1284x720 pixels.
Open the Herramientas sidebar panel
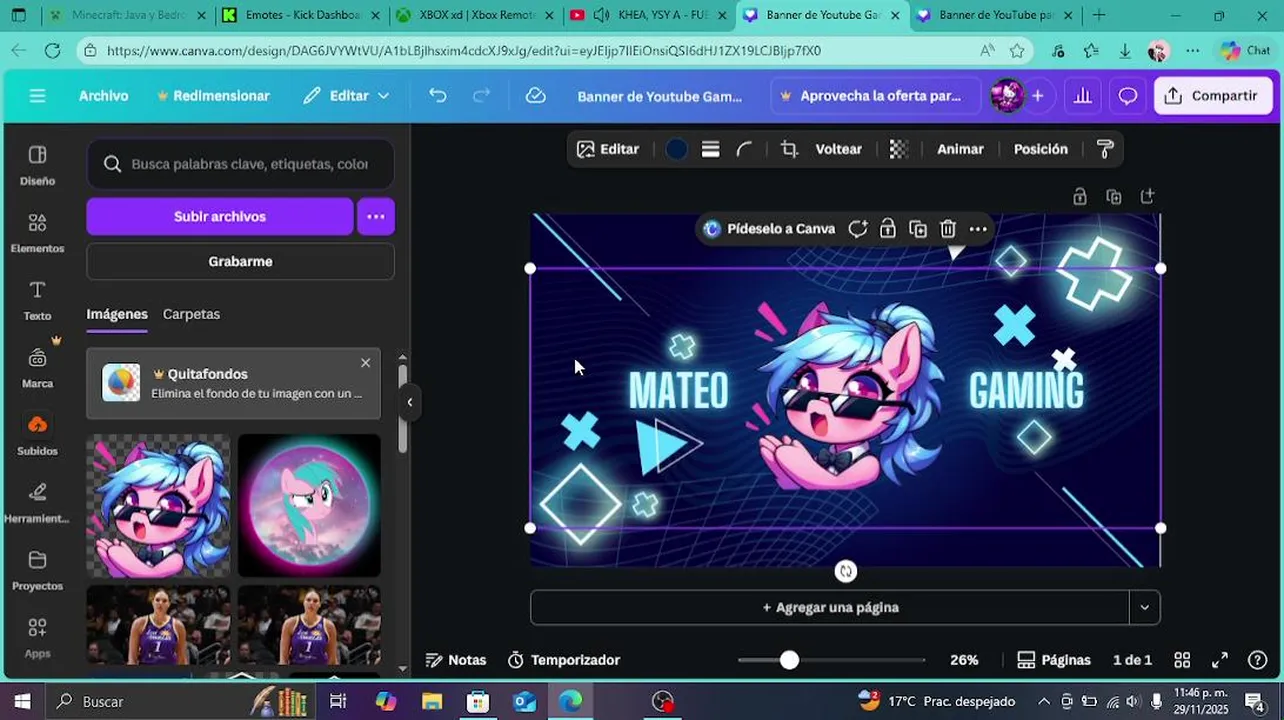[37, 503]
